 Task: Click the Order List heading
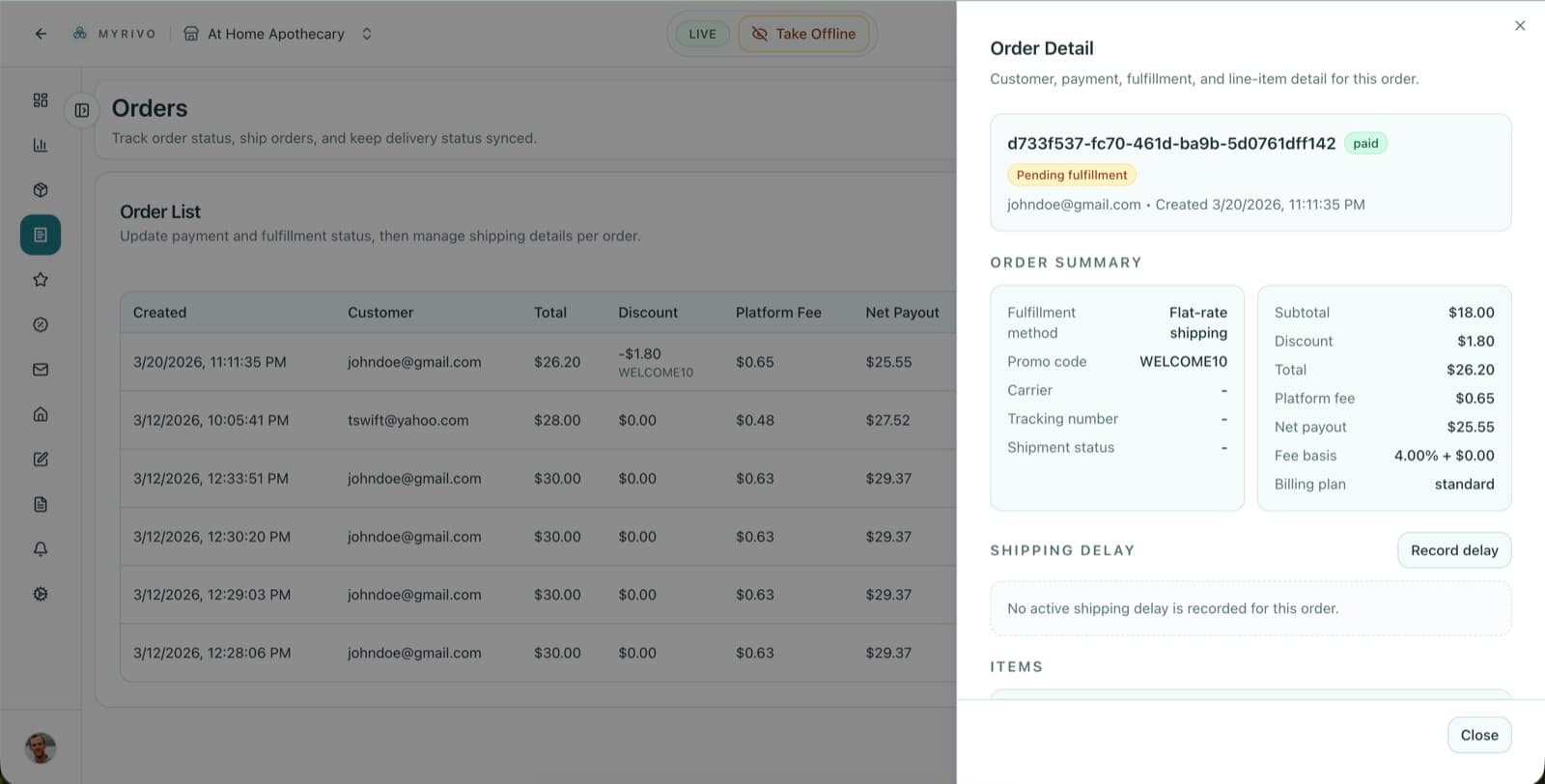160,211
